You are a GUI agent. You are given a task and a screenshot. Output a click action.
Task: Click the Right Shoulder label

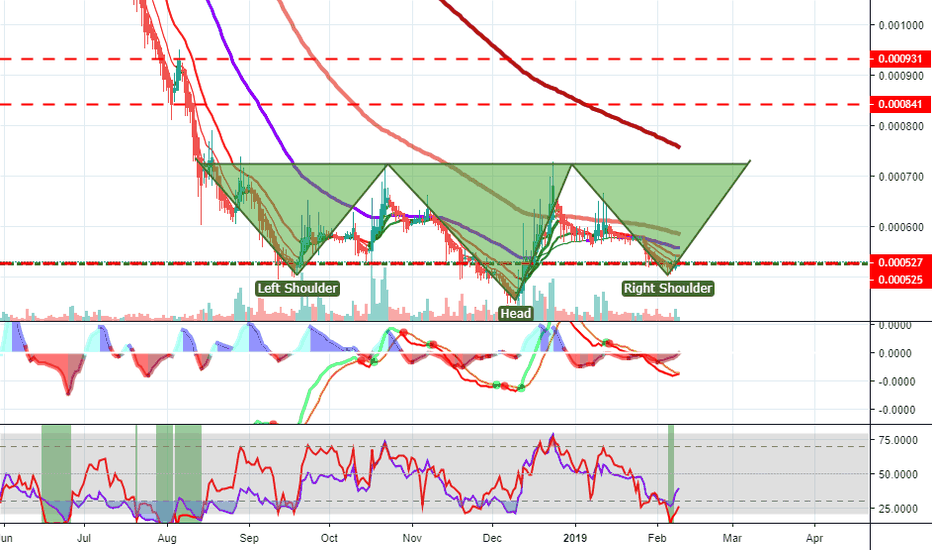tap(667, 288)
